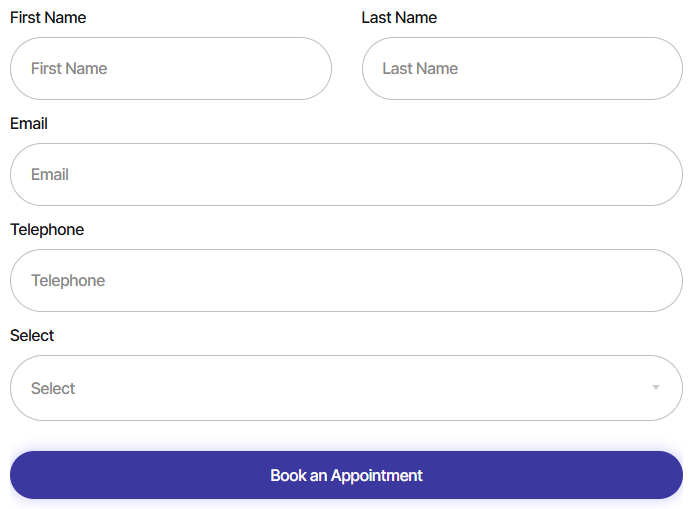Viewport: 689px width, 509px height.
Task: Click the gray "Select" placeholder in the dropdown
Action: [x=53, y=389]
